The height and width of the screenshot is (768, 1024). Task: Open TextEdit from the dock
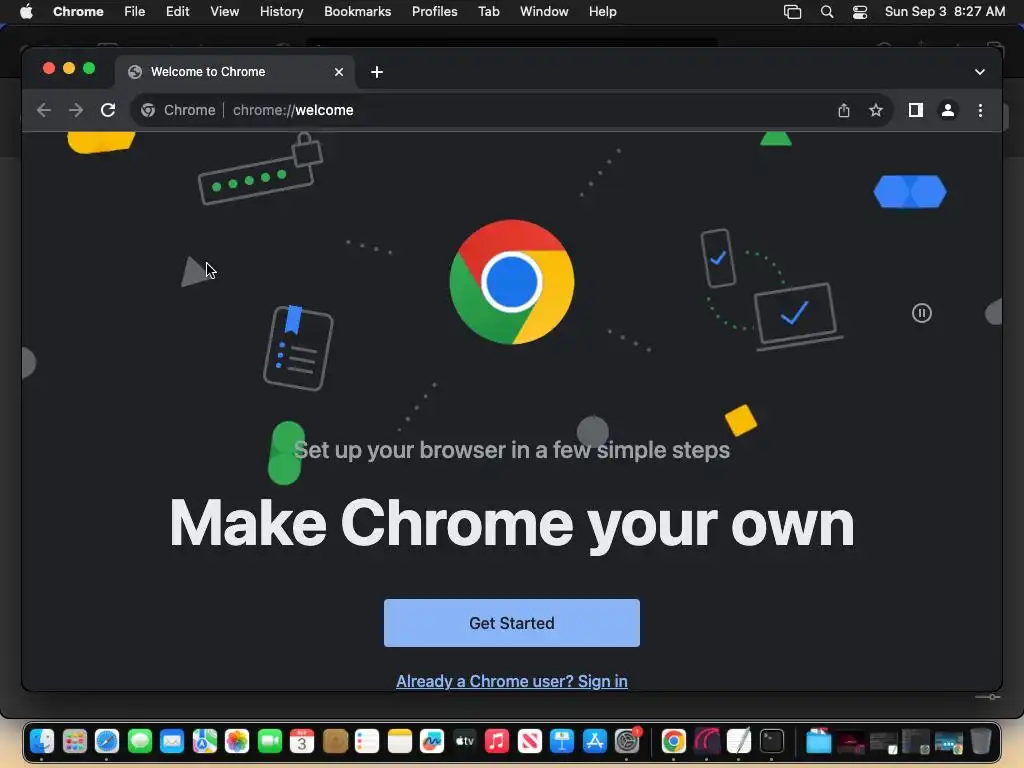point(739,741)
